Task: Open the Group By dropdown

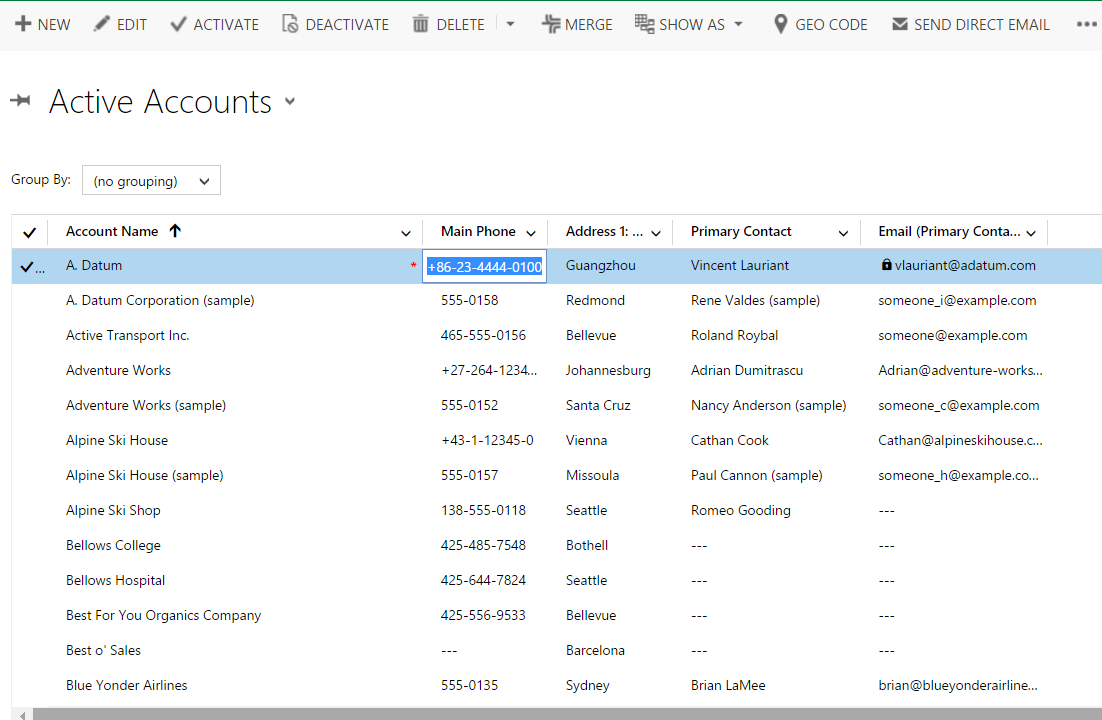Action: click(x=151, y=180)
